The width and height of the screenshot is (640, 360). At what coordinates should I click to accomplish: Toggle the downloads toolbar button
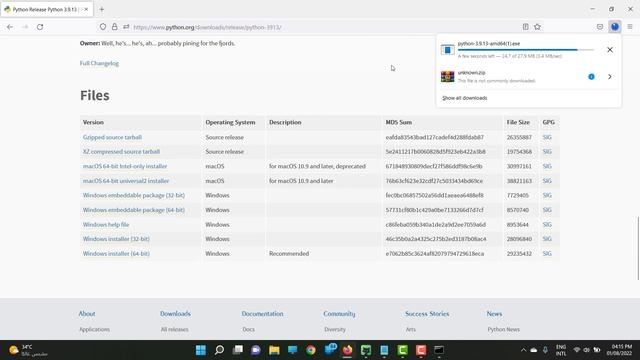(x=615, y=27)
